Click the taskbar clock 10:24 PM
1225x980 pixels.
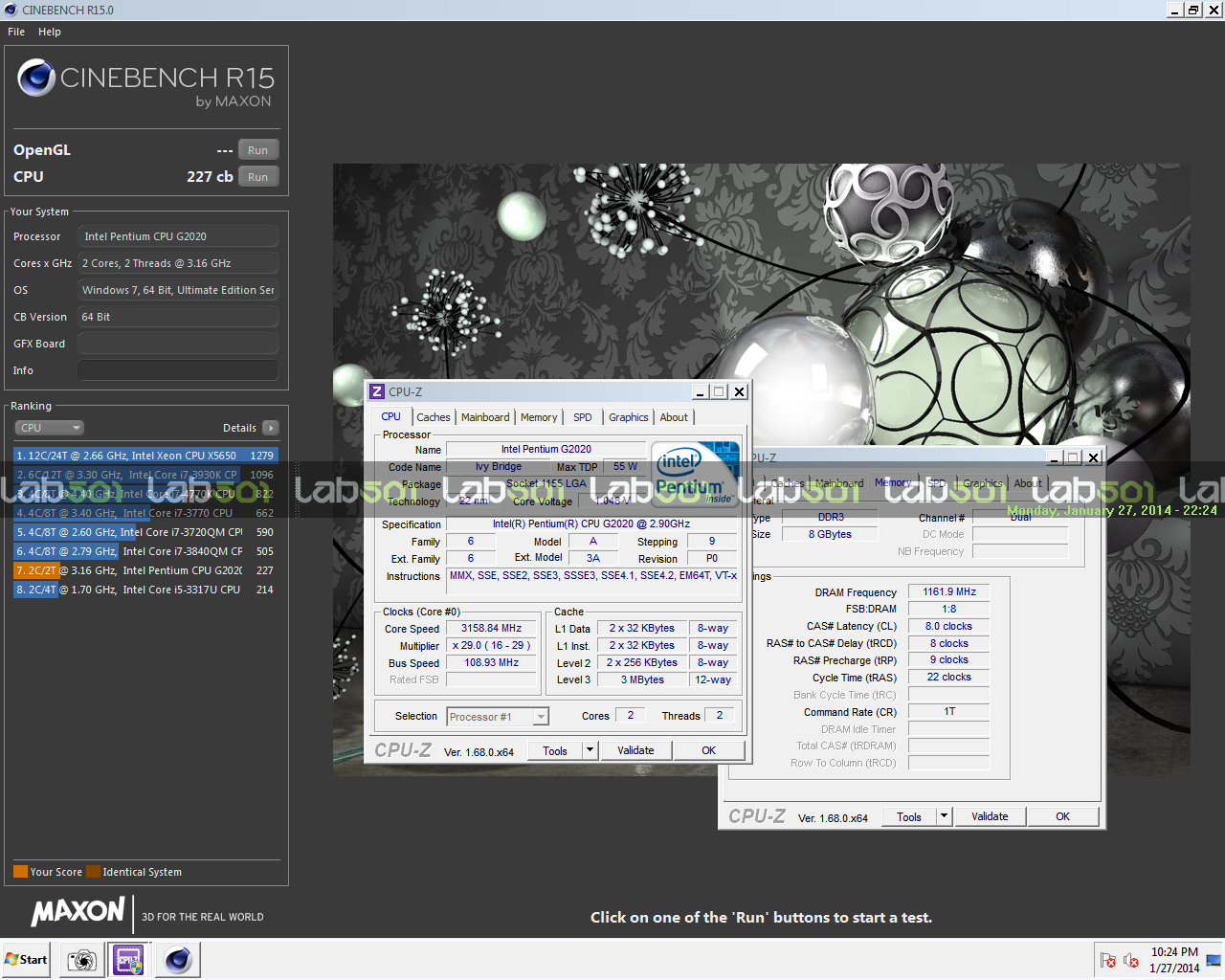[x=1174, y=952]
